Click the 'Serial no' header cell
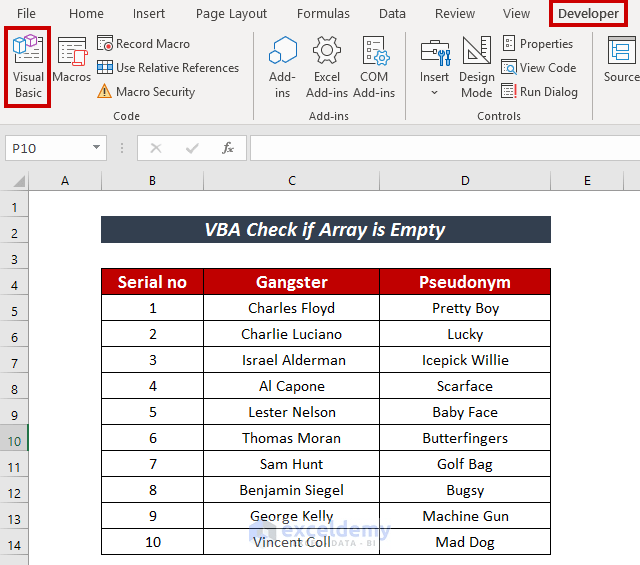The image size is (640, 565). tap(152, 282)
